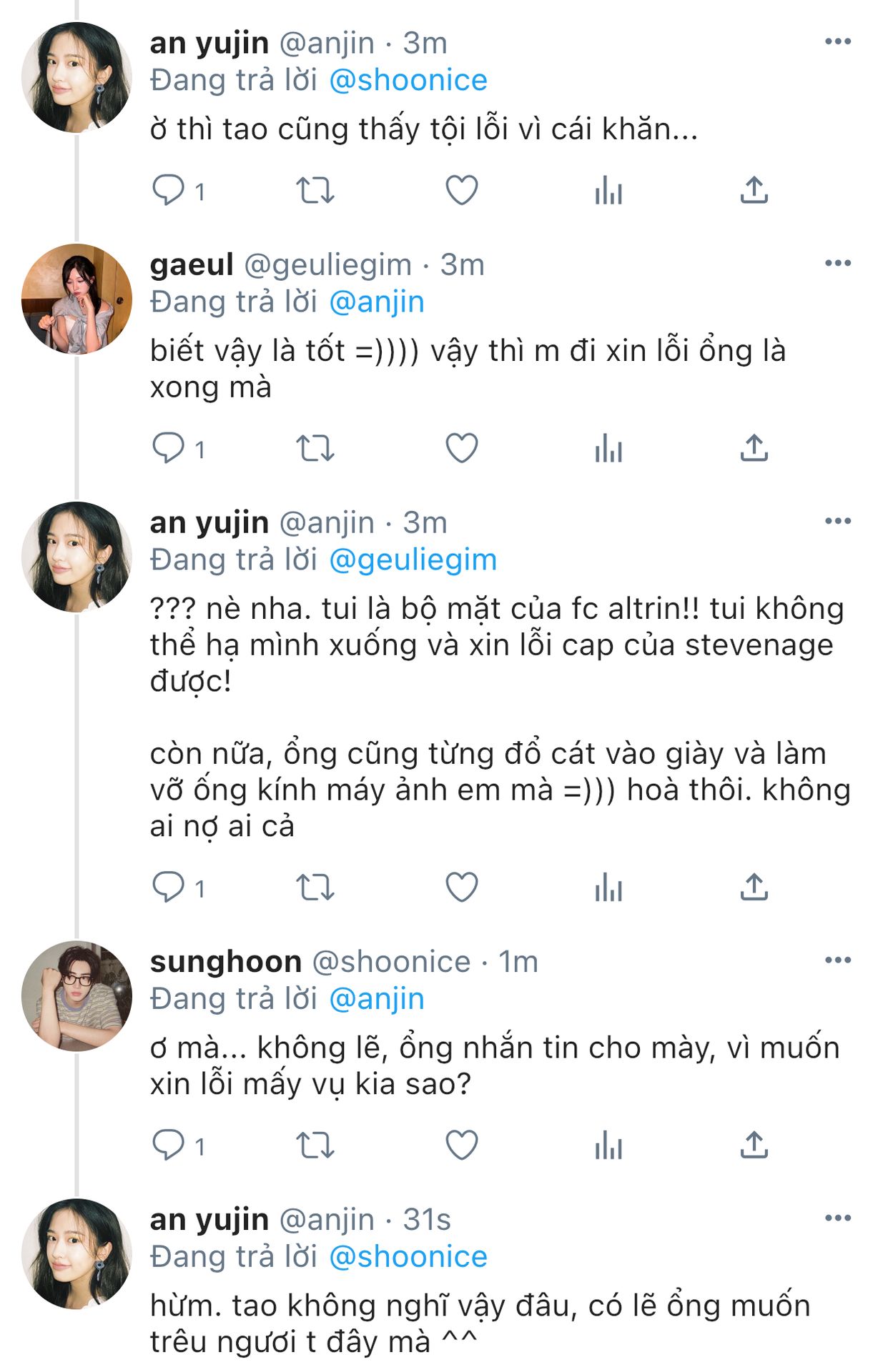Reply to sunghoon's tweet
The height and width of the screenshot is (1372, 883).
point(169,1145)
